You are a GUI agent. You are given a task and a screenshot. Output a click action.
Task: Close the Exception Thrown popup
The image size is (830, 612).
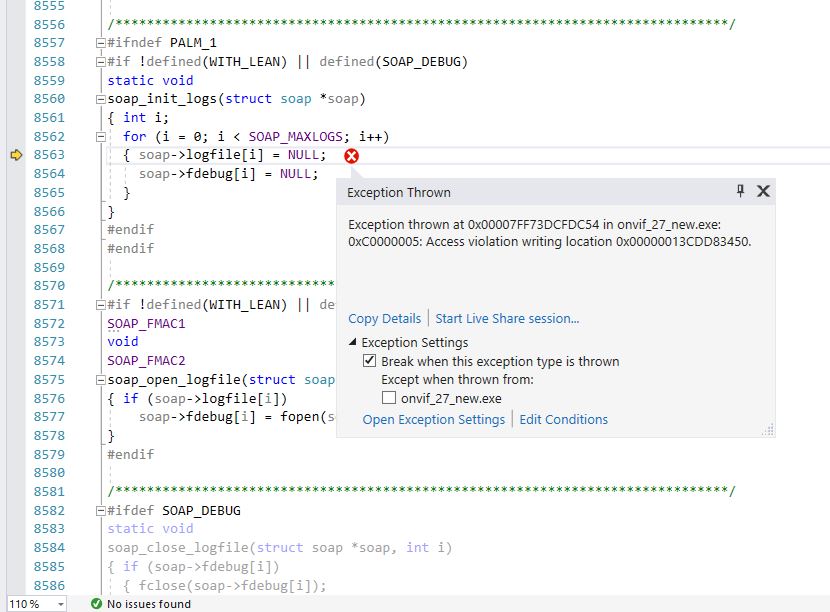click(763, 191)
